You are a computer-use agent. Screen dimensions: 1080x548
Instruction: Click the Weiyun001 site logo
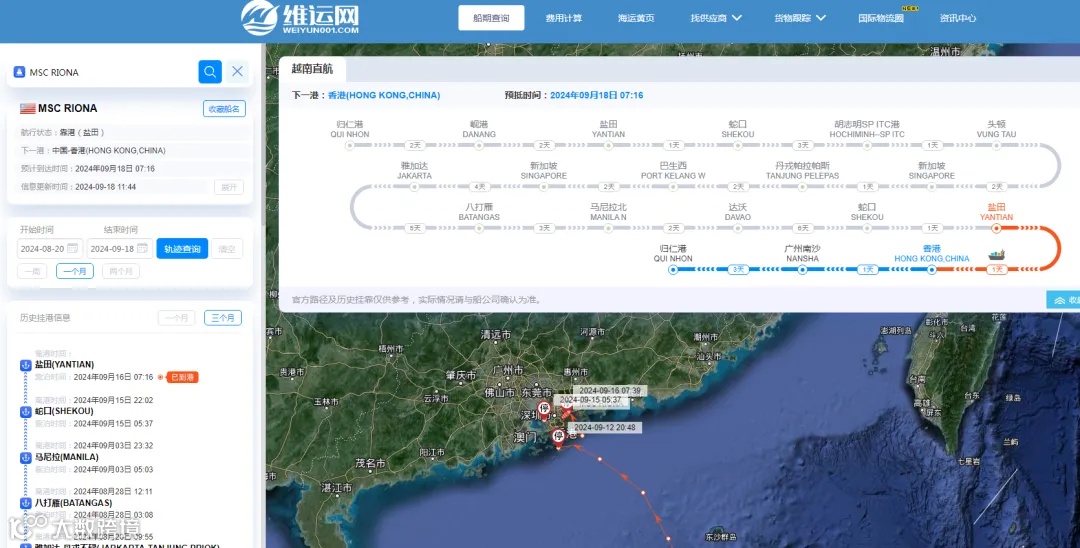(300, 19)
